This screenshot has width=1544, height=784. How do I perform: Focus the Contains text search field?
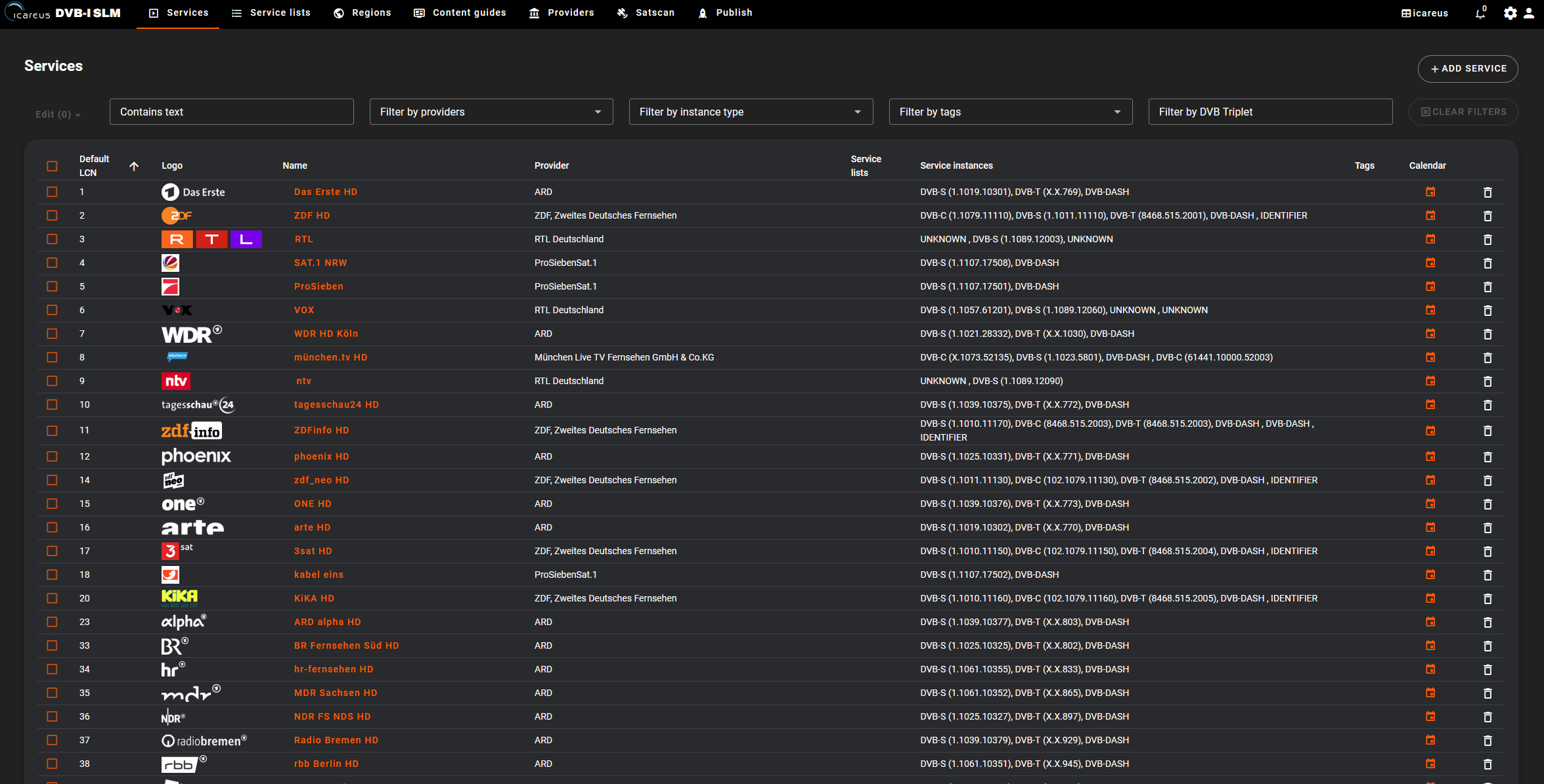point(231,112)
